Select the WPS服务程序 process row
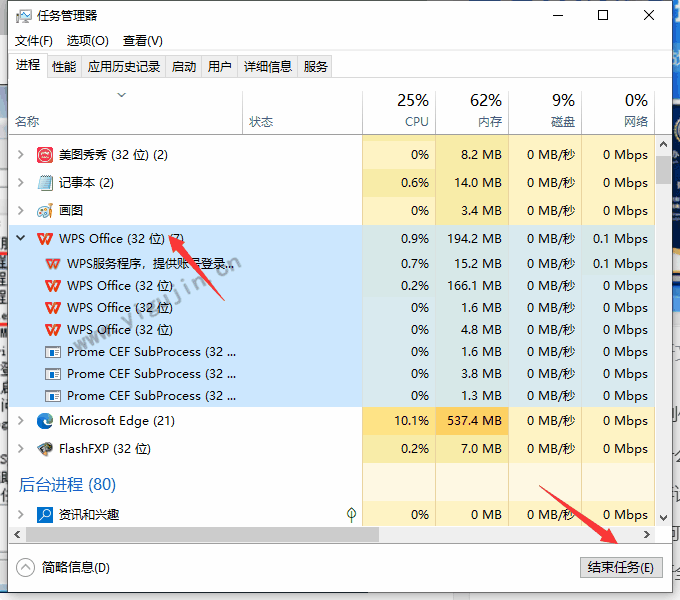 pyautogui.click(x=332, y=264)
